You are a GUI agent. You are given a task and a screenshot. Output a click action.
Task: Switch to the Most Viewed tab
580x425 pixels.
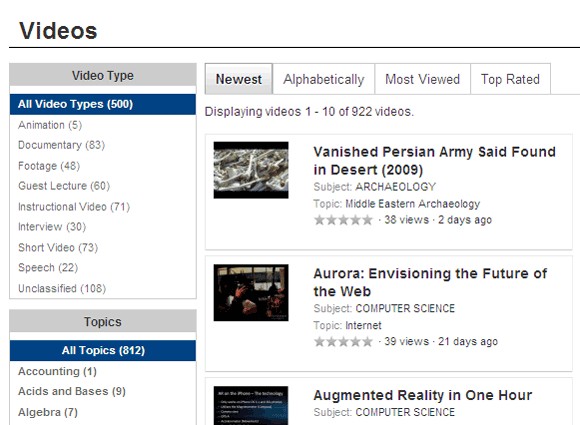[422, 79]
